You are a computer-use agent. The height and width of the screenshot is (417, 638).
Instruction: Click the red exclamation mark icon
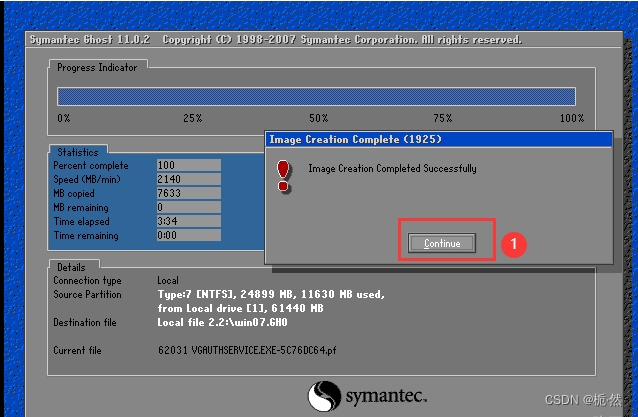283,176
